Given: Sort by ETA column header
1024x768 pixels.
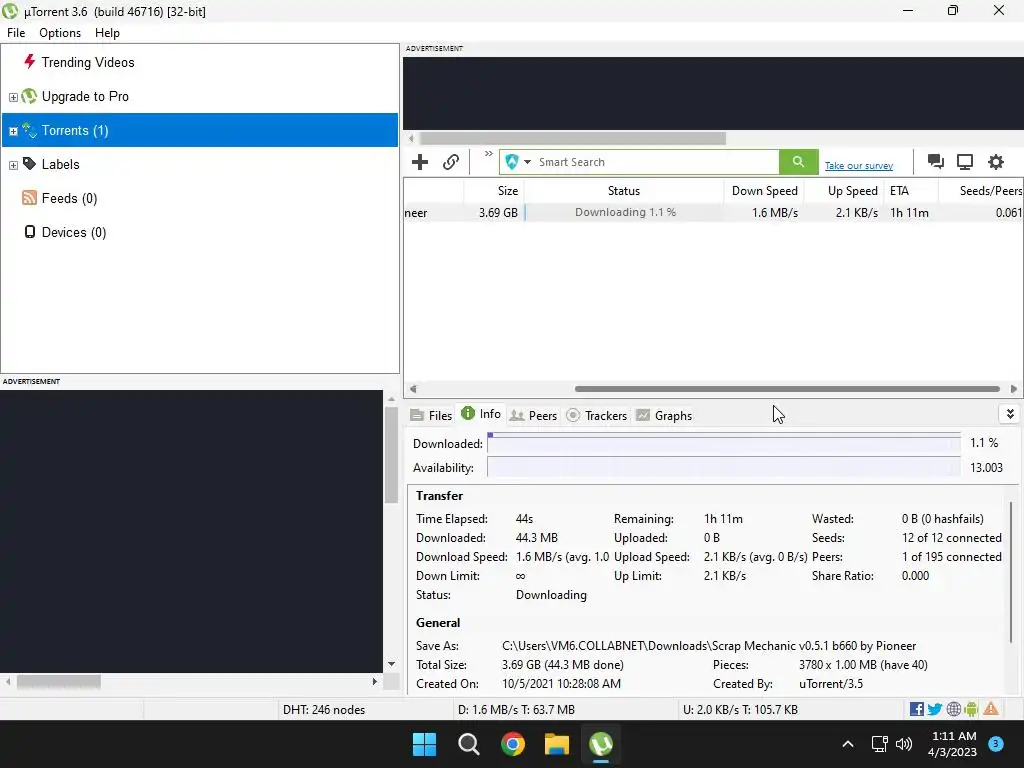Looking at the screenshot, I should (x=911, y=191).
